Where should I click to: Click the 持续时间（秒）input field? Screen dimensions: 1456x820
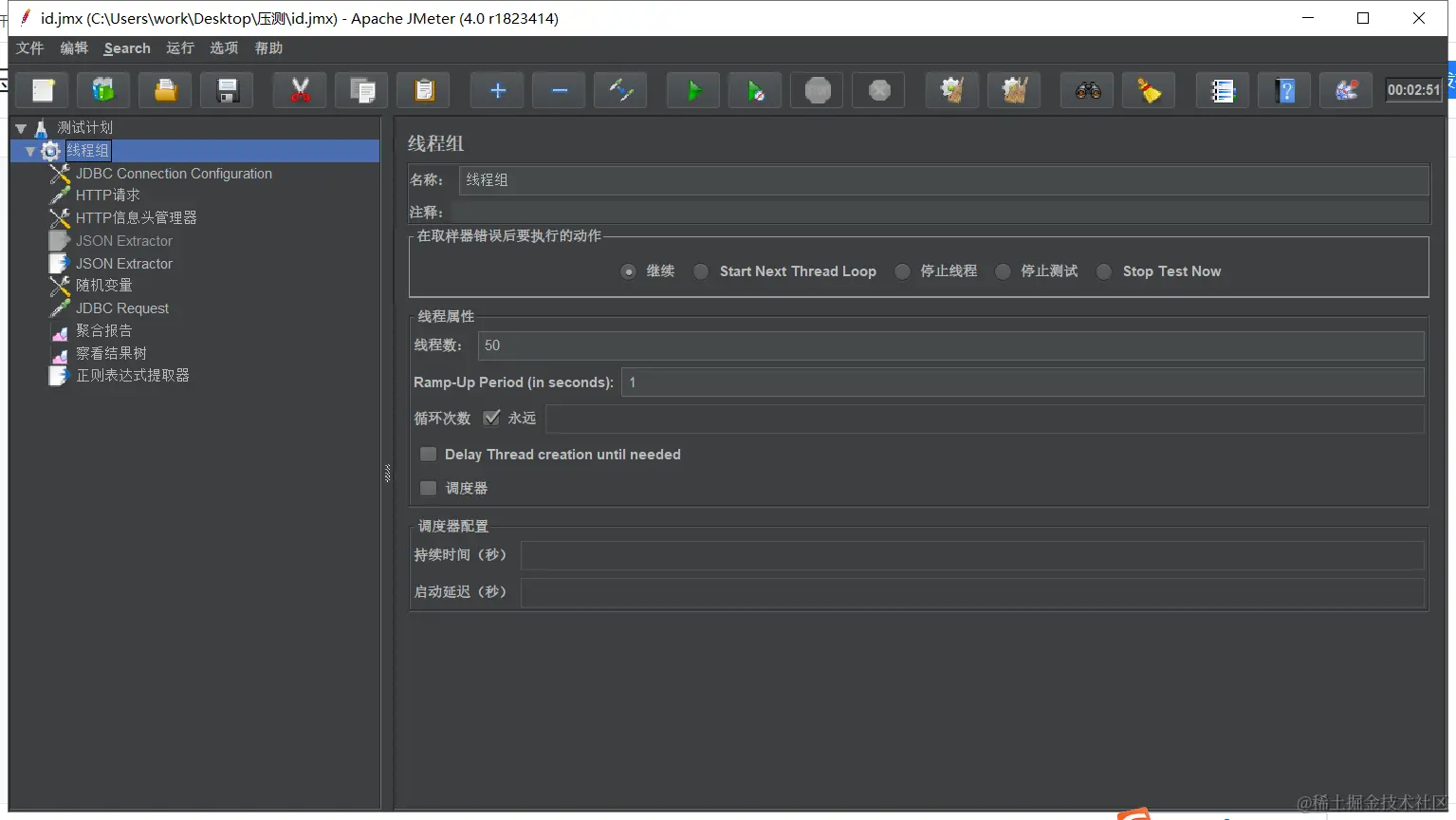(x=972, y=555)
